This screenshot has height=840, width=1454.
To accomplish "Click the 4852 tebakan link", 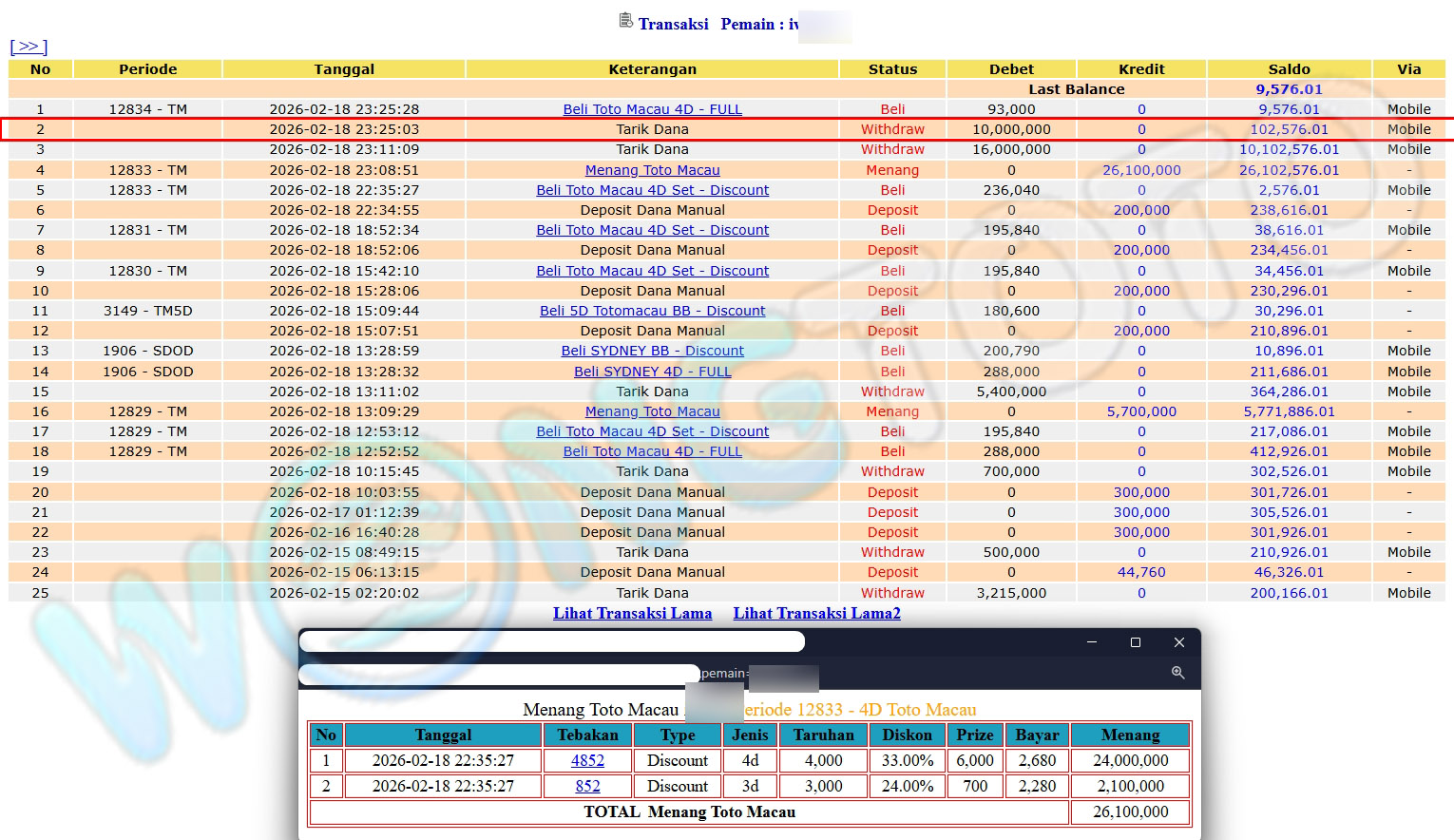I will 587,761.
